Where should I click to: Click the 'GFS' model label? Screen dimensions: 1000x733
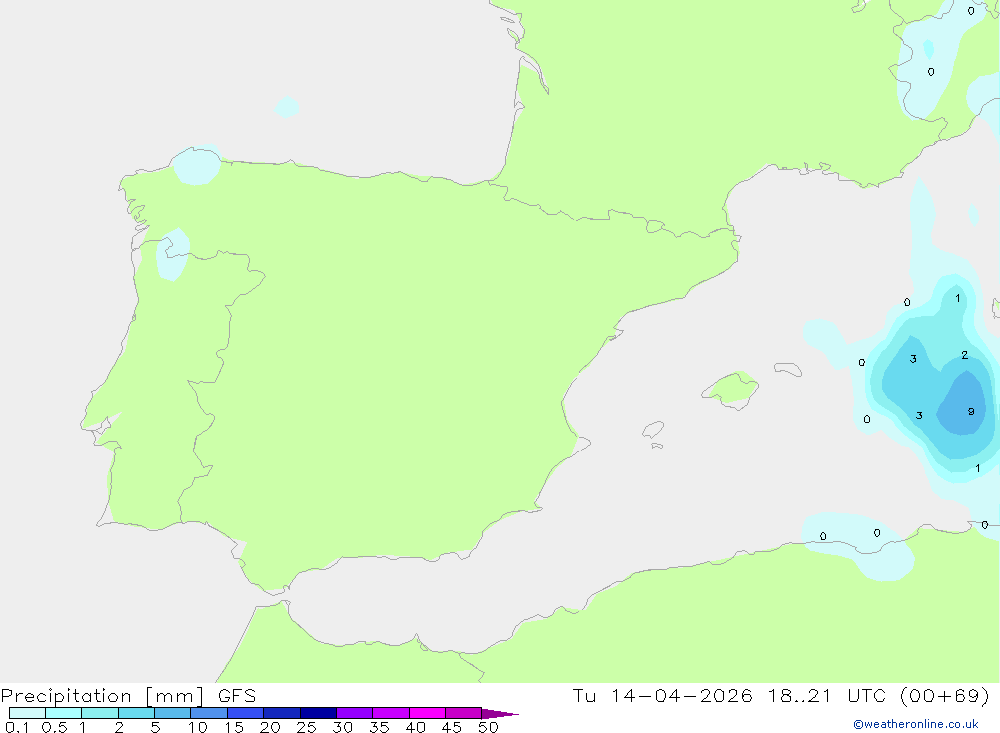point(237,696)
